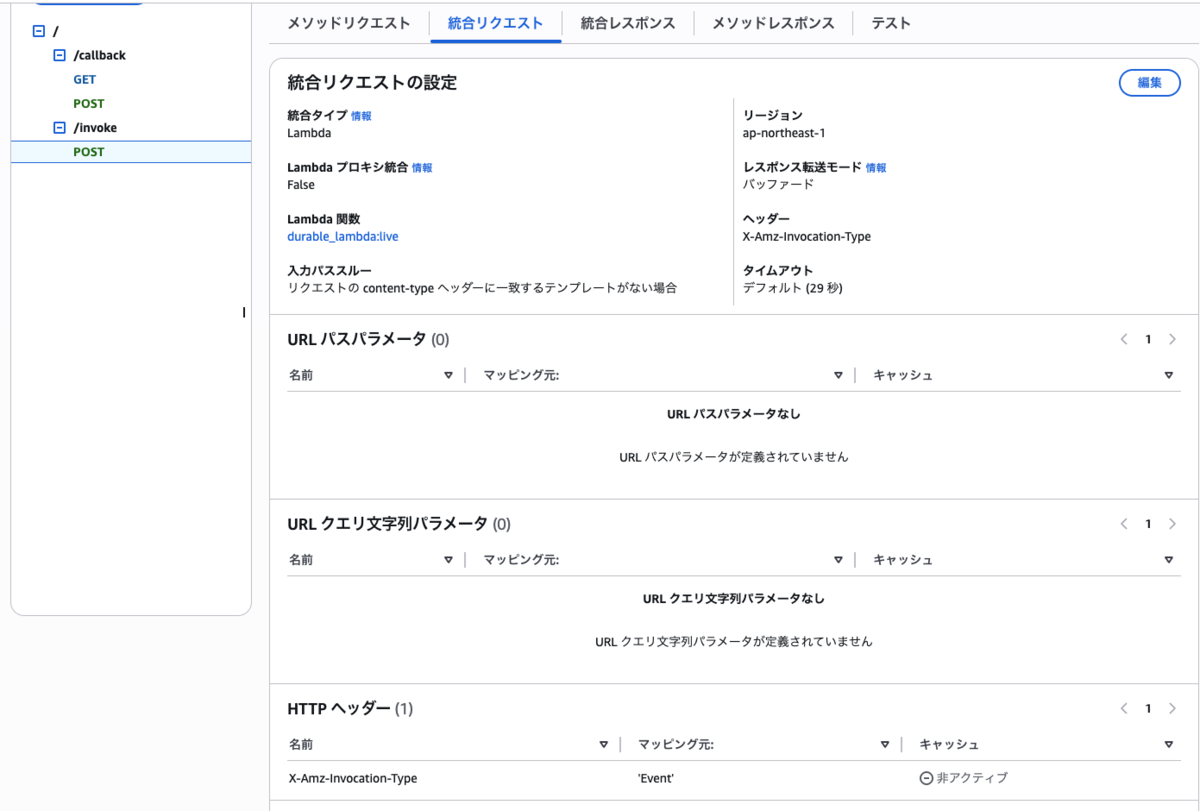Viewport: 1200px width, 811px height.
Task: Switch to the 統合レスポンス tab
Action: point(628,23)
